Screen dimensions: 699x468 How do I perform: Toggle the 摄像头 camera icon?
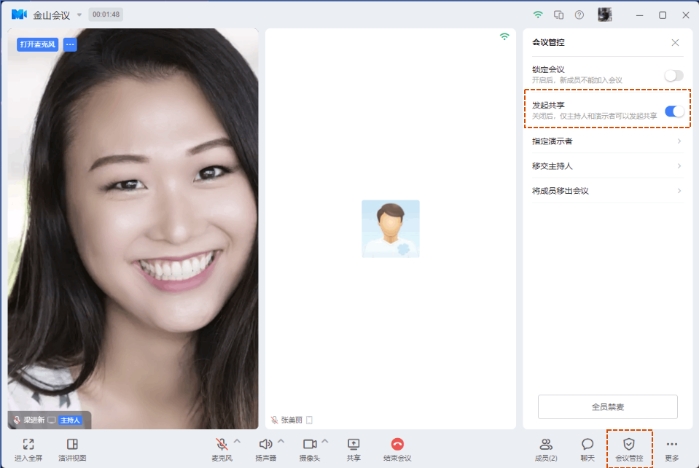[310, 444]
